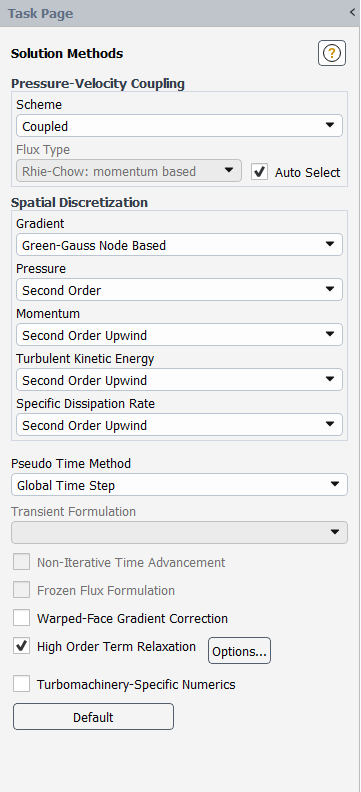Open the Solution Methods help icon
The width and height of the screenshot is (361, 792).
click(332, 53)
